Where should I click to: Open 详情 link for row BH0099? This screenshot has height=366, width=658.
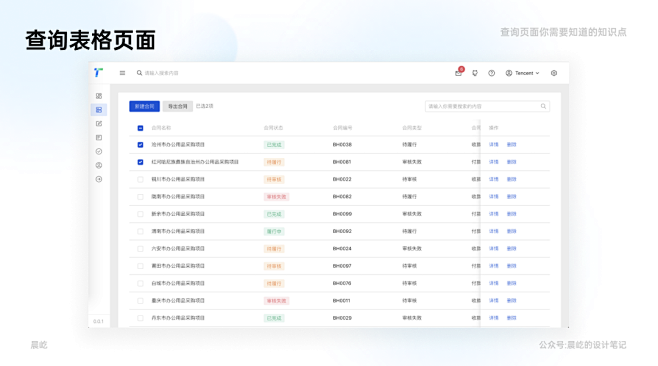(494, 214)
